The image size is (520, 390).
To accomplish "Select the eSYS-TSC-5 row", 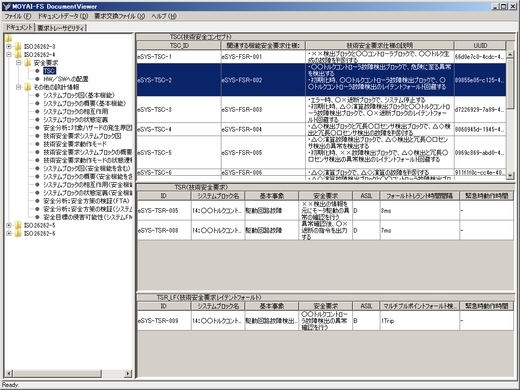I will pos(321,152).
